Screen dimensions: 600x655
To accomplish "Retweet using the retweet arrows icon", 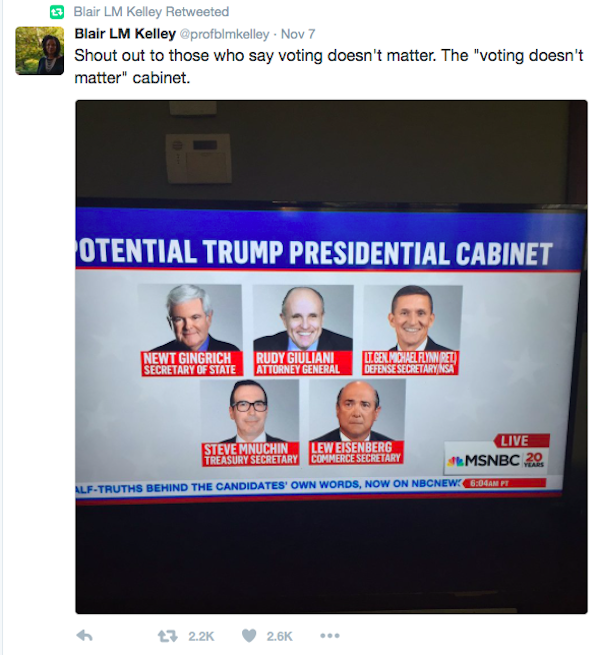I will pyautogui.click(x=168, y=636).
